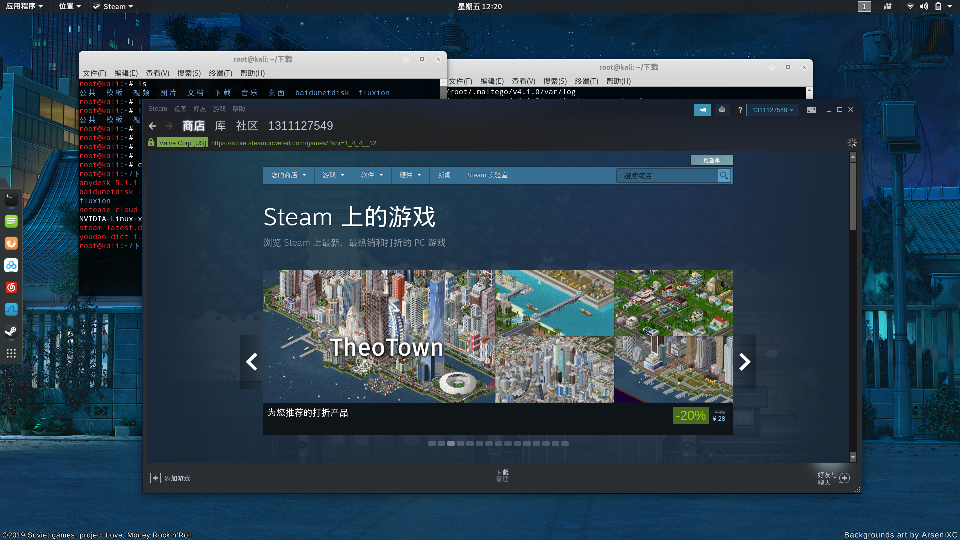Expand the 您的商店 store dropdown
The width and height of the screenshot is (960, 540).
[289, 175]
